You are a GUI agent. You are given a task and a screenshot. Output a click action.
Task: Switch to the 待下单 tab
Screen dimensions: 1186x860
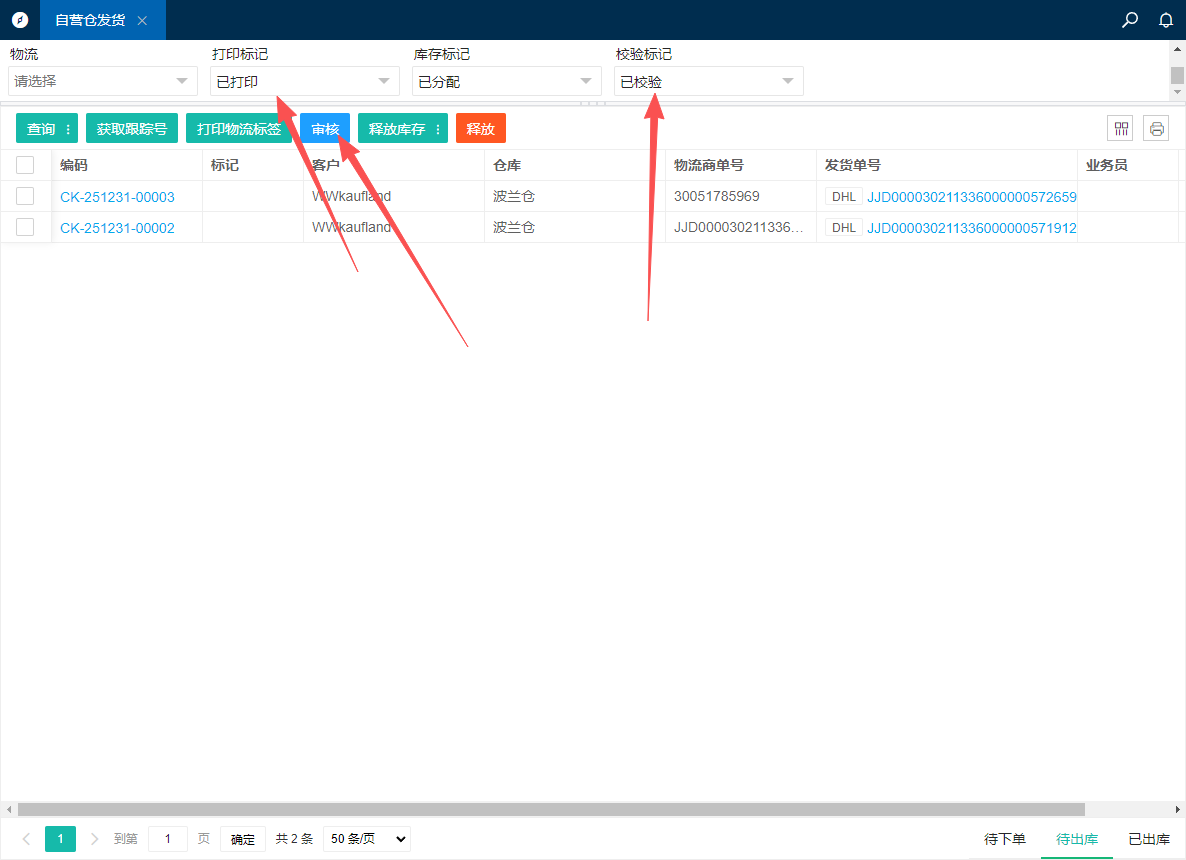click(1005, 839)
